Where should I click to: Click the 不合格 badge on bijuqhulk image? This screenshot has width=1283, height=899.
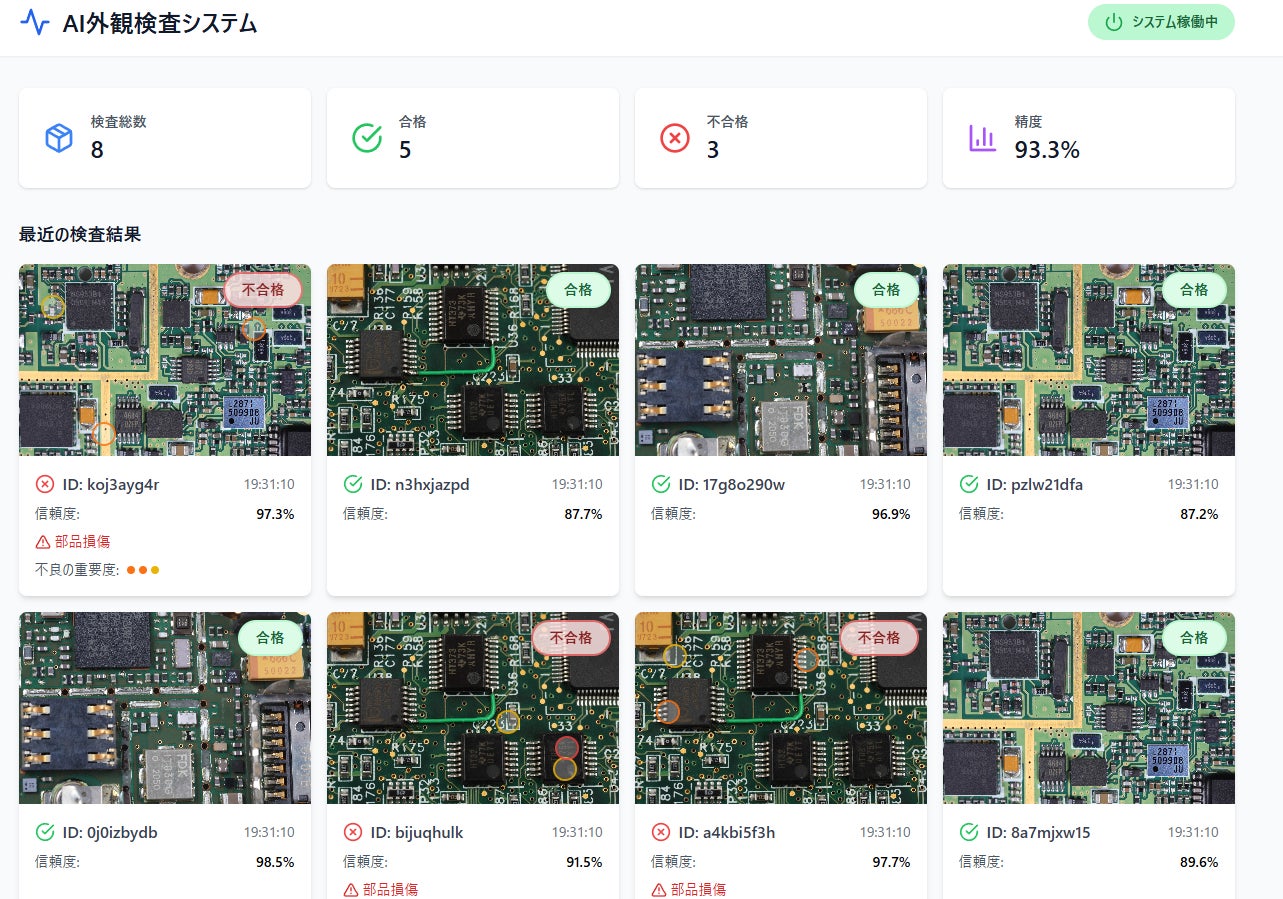coord(571,638)
